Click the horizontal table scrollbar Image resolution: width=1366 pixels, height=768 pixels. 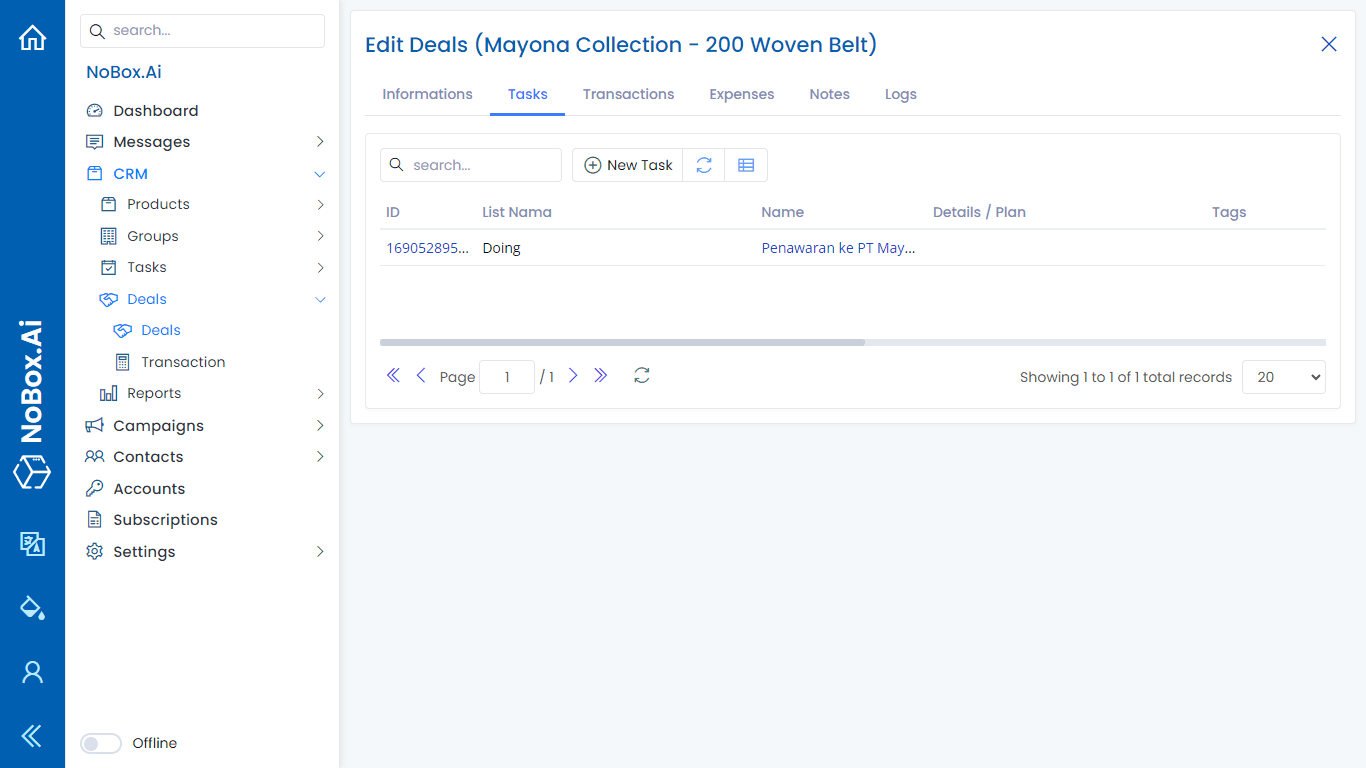(x=622, y=342)
